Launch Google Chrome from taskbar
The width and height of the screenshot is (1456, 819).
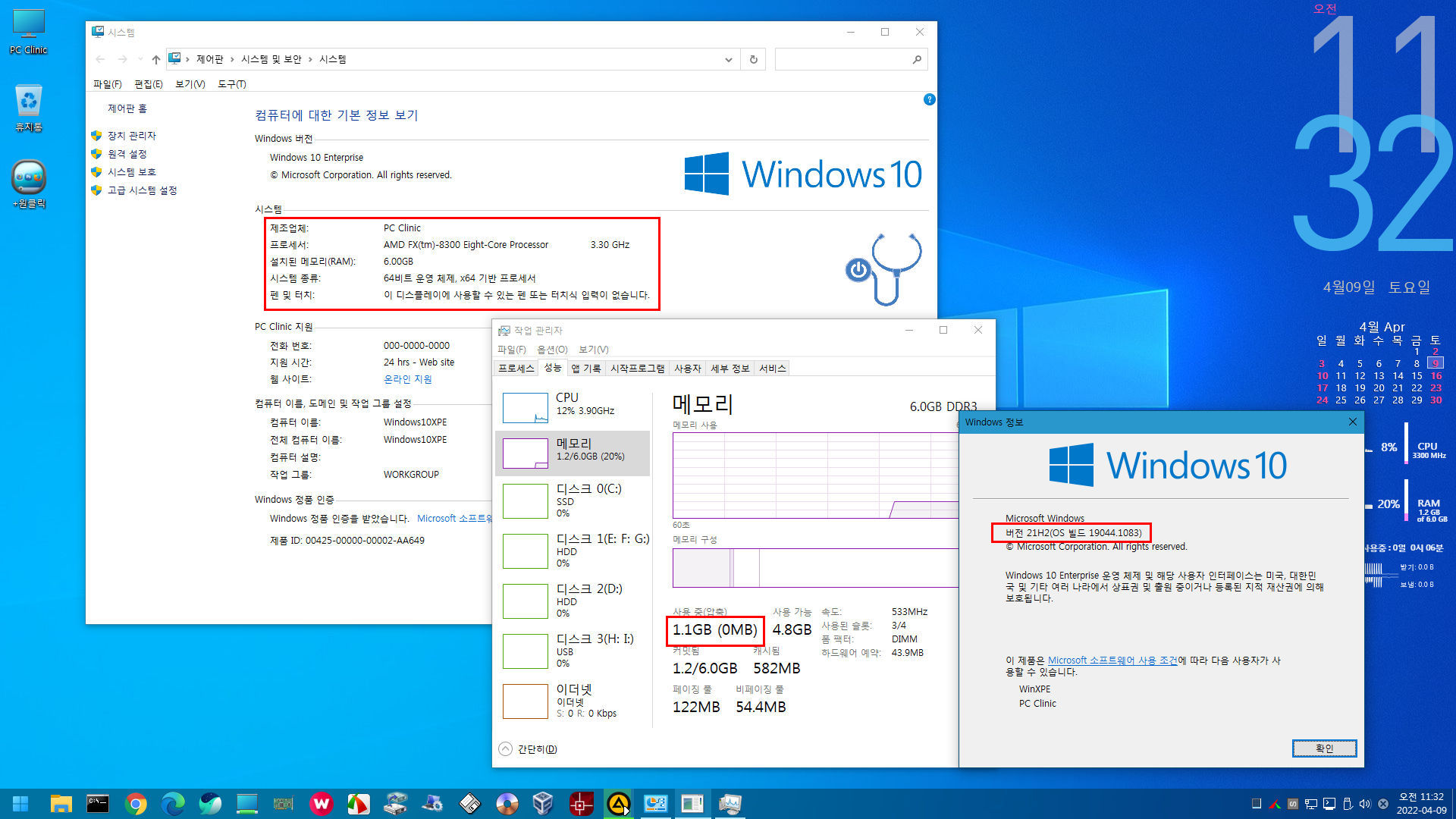click(136, 804)
